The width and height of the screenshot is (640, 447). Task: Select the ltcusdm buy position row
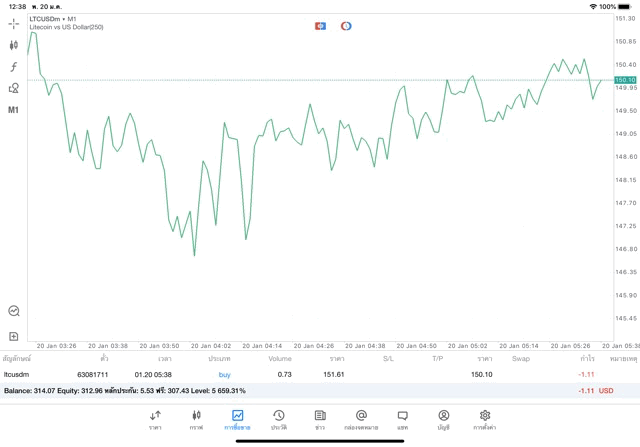tap(300, 374)
